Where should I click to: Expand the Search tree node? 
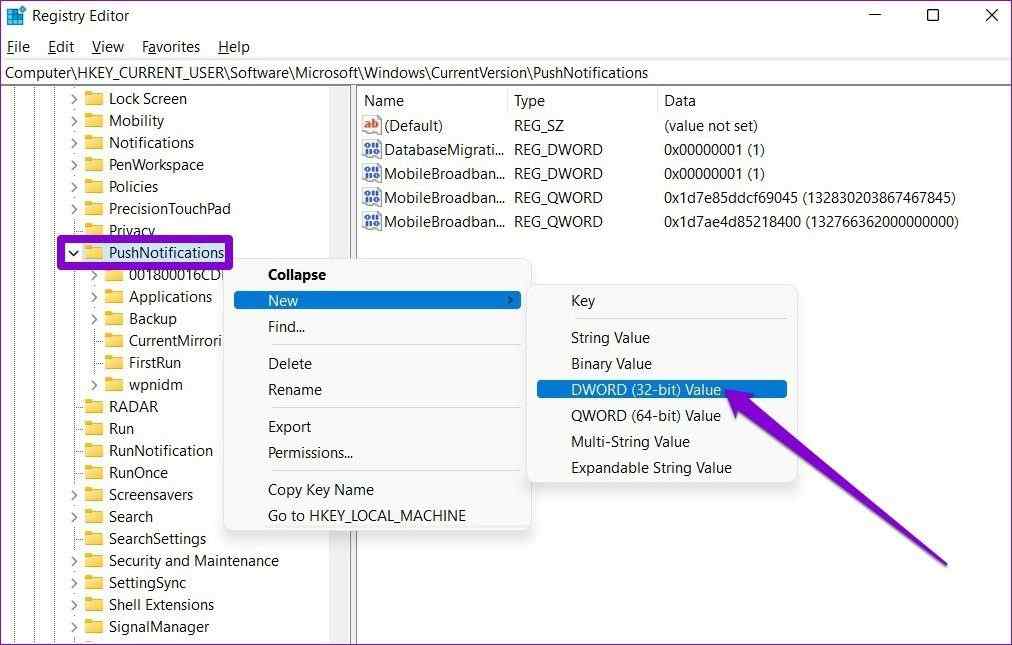tap(74, 517)
